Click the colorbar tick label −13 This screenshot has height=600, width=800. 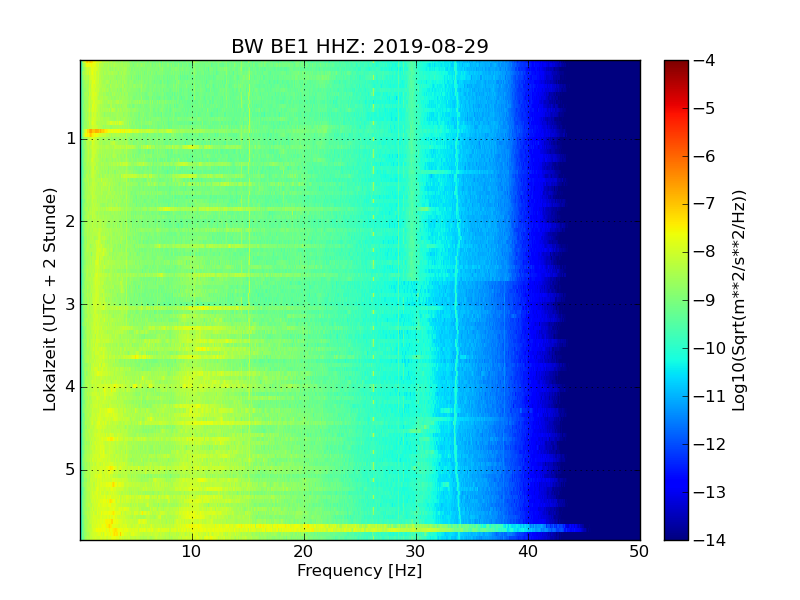pyautogui.click(x=710, y=492)
